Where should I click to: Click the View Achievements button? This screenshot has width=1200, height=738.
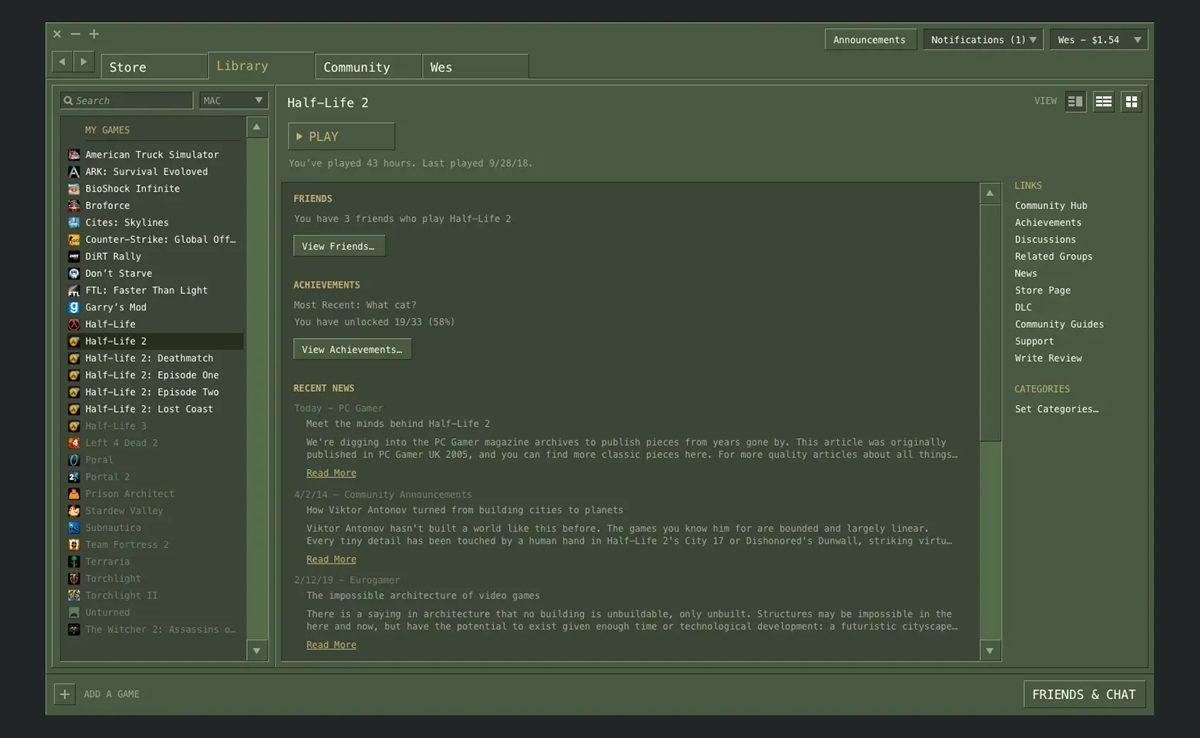point(352,350)
